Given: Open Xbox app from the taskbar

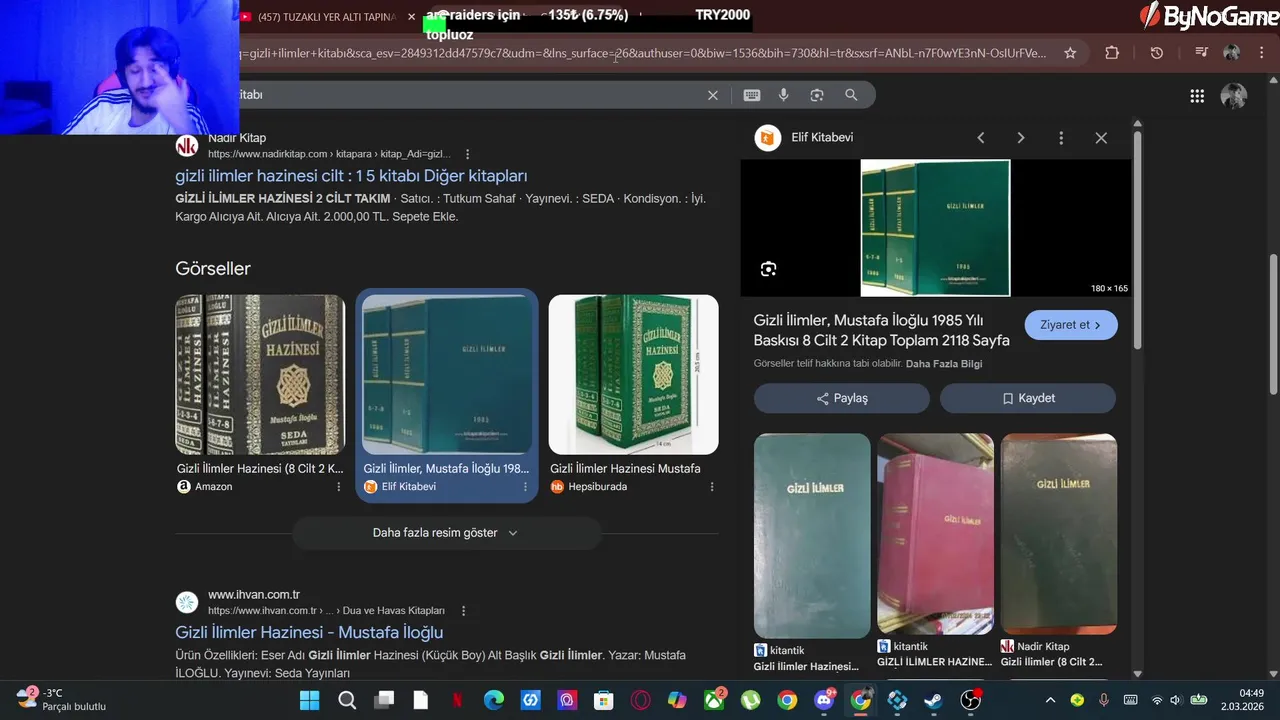Looking at the screenshot, I should tap(714, 700).
